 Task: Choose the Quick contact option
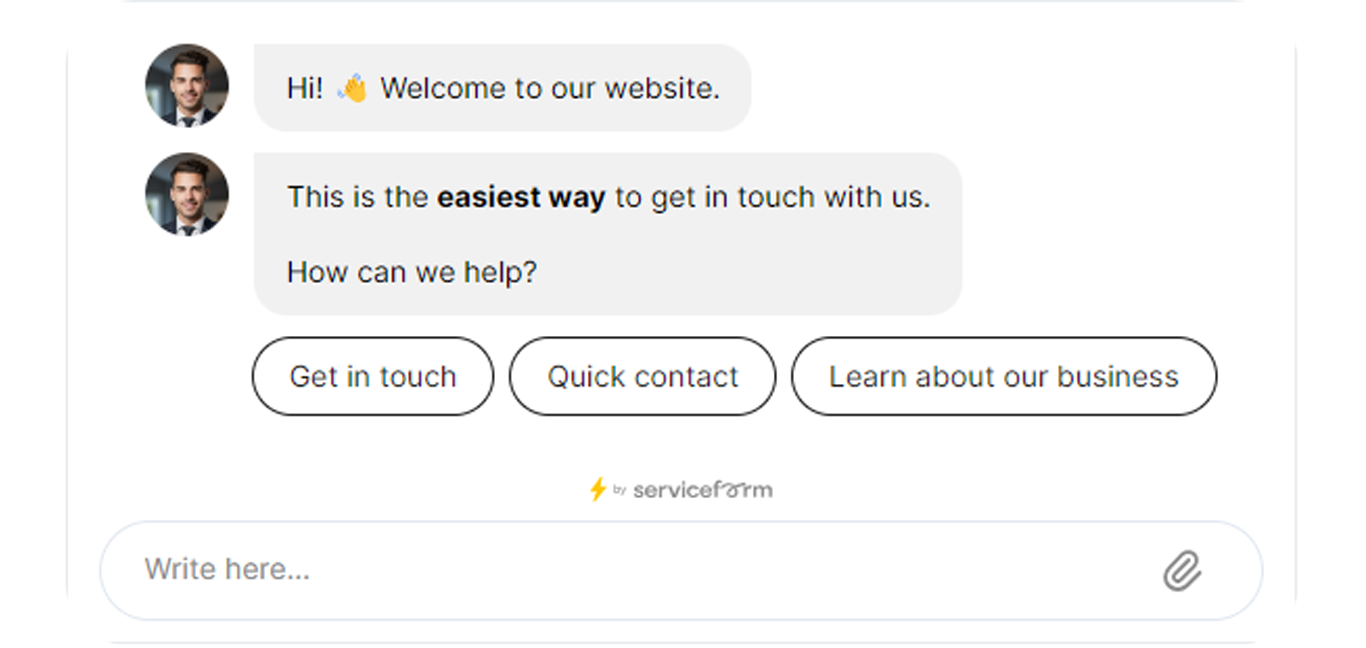coord(642,376)
